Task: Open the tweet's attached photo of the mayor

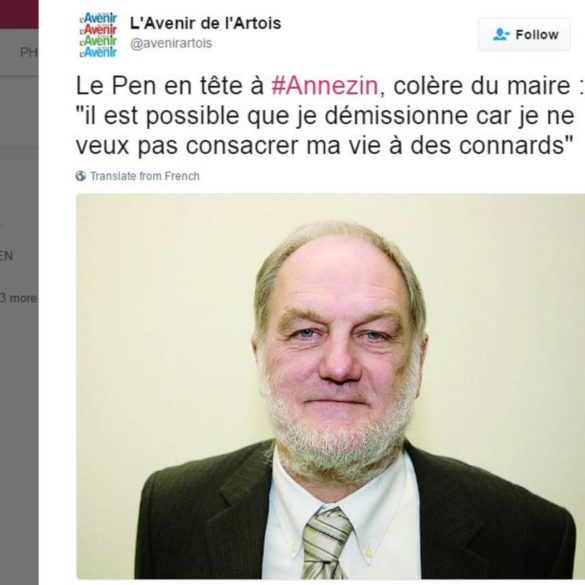Action: 331,386
